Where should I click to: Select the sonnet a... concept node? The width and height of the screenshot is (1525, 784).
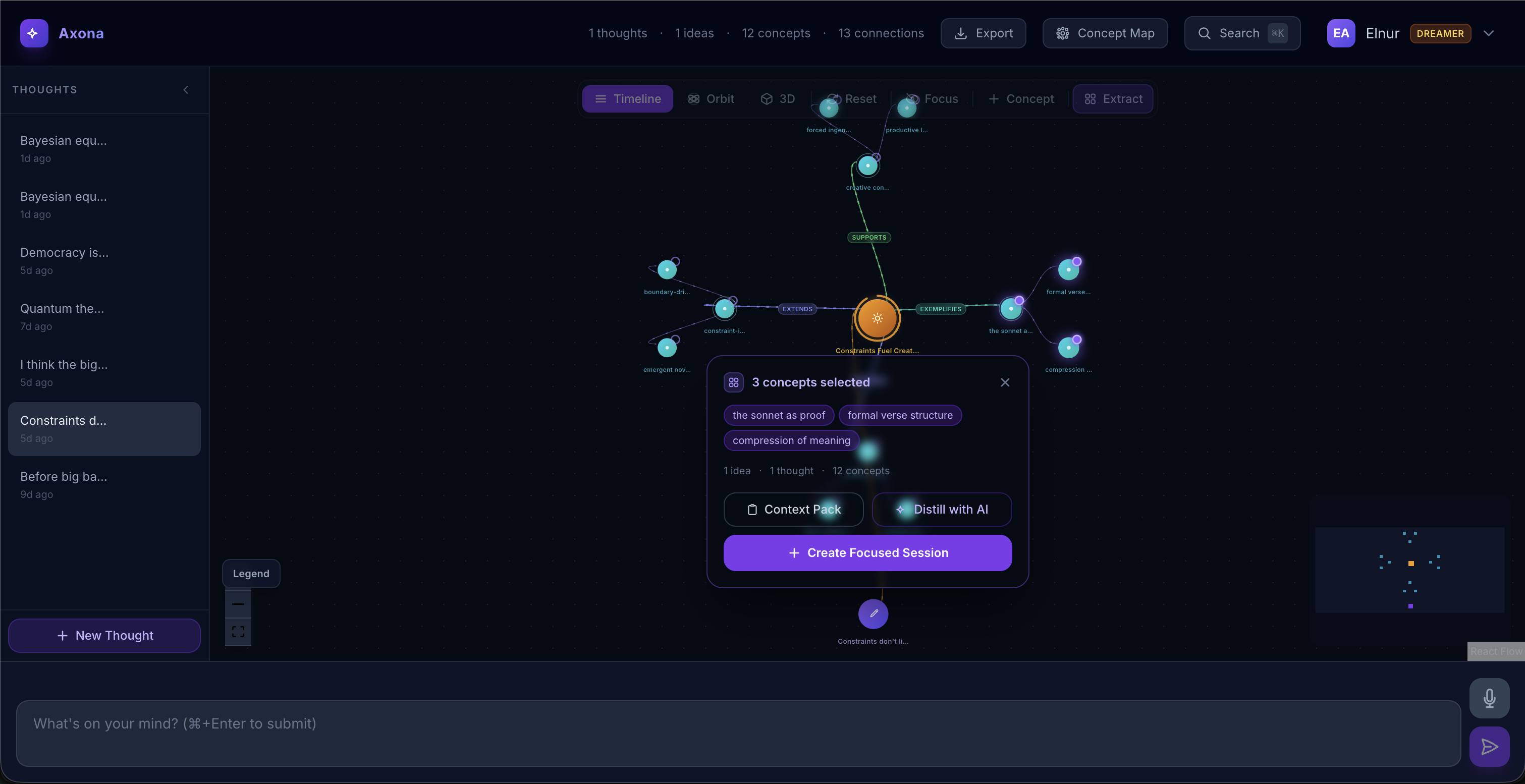pos(1011,309)
